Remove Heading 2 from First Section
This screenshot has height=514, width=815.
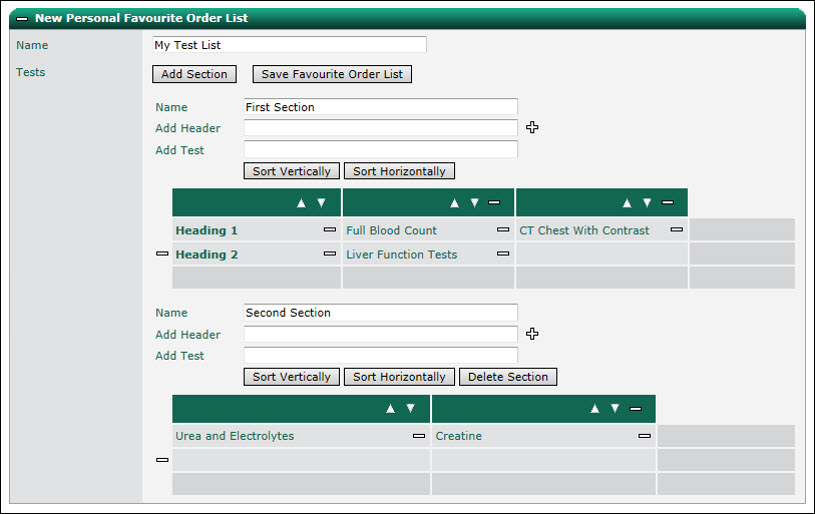click(330, 254)
